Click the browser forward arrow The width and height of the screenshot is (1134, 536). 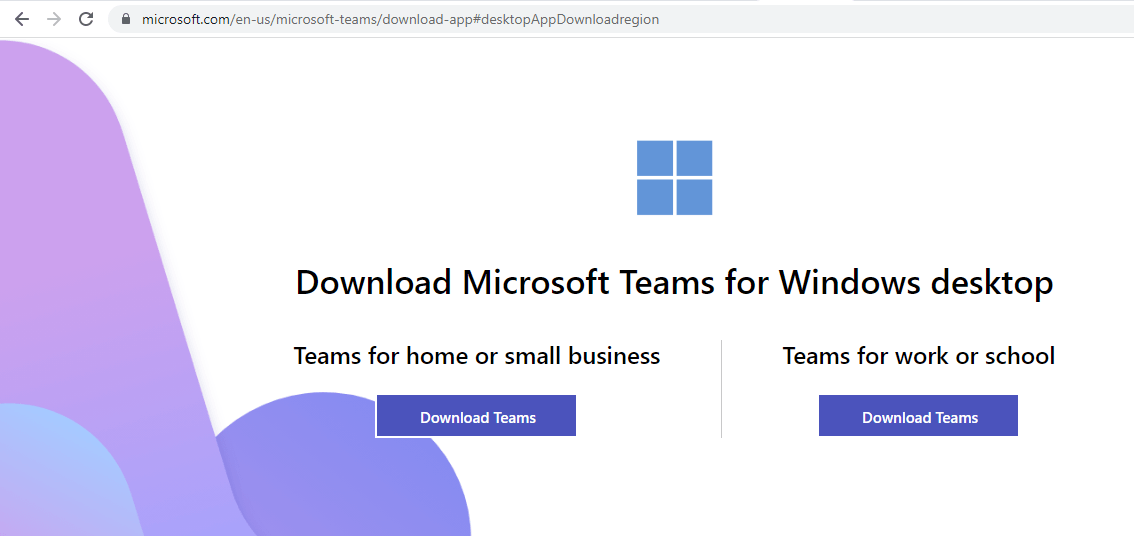click(x=54, y=20)
